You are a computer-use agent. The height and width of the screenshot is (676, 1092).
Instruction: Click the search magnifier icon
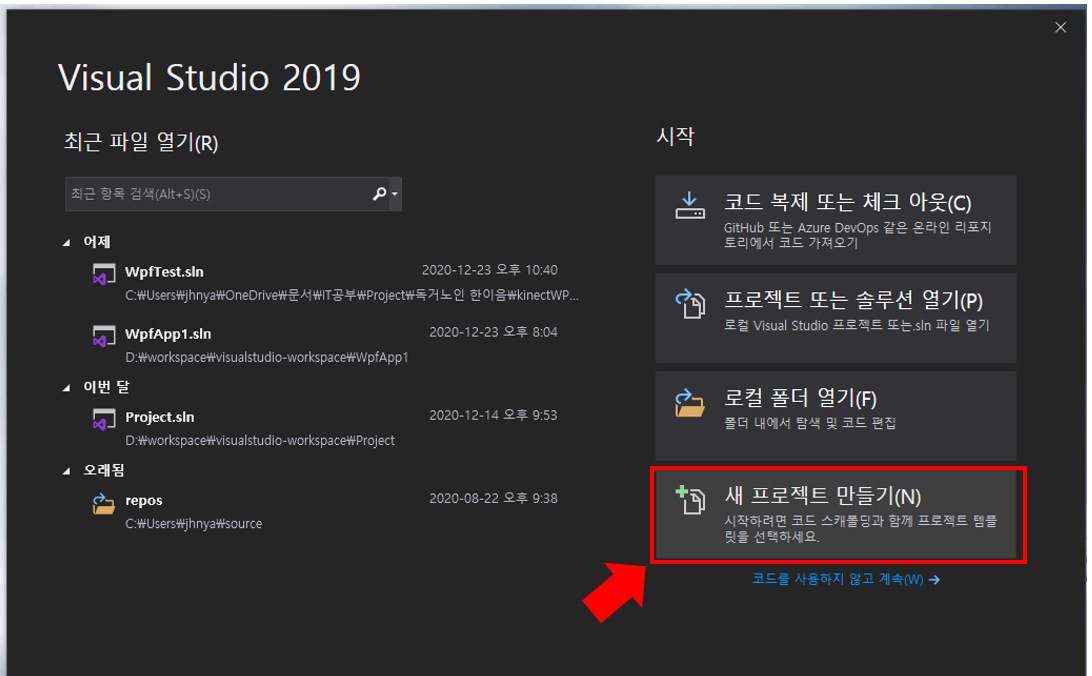tap(380, 194)
